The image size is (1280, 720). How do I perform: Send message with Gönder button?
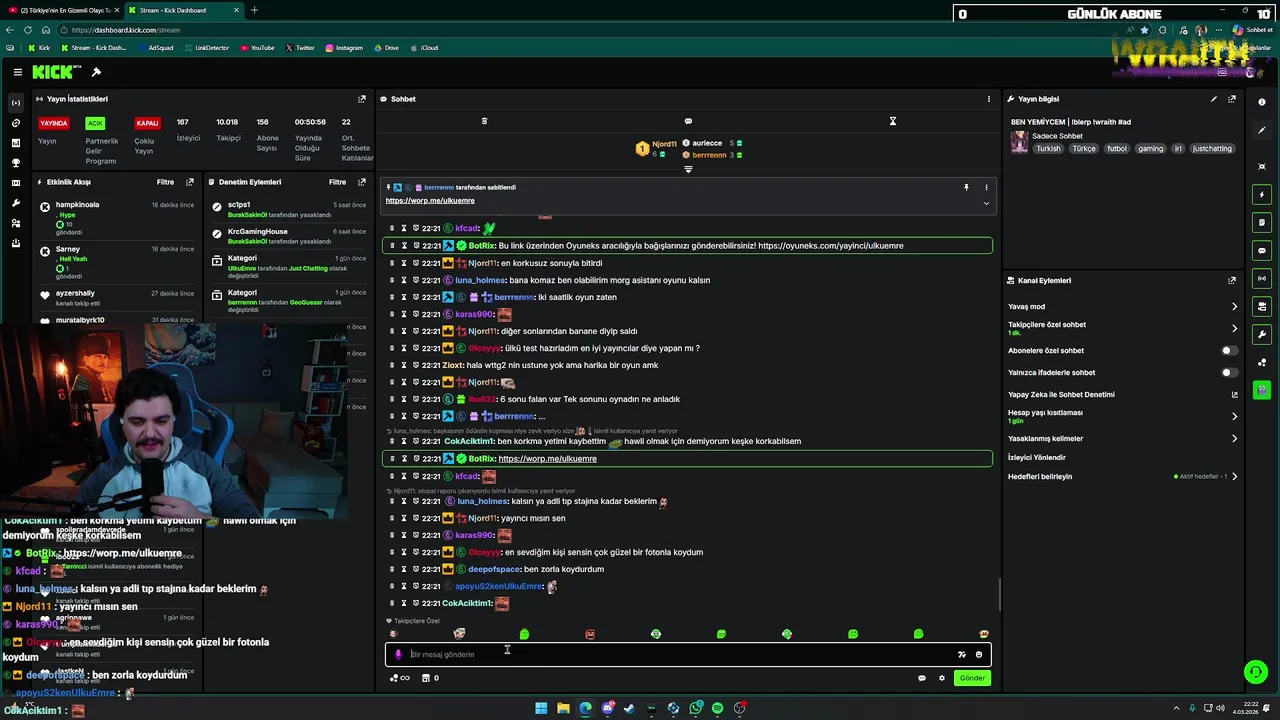pos(972,678)
